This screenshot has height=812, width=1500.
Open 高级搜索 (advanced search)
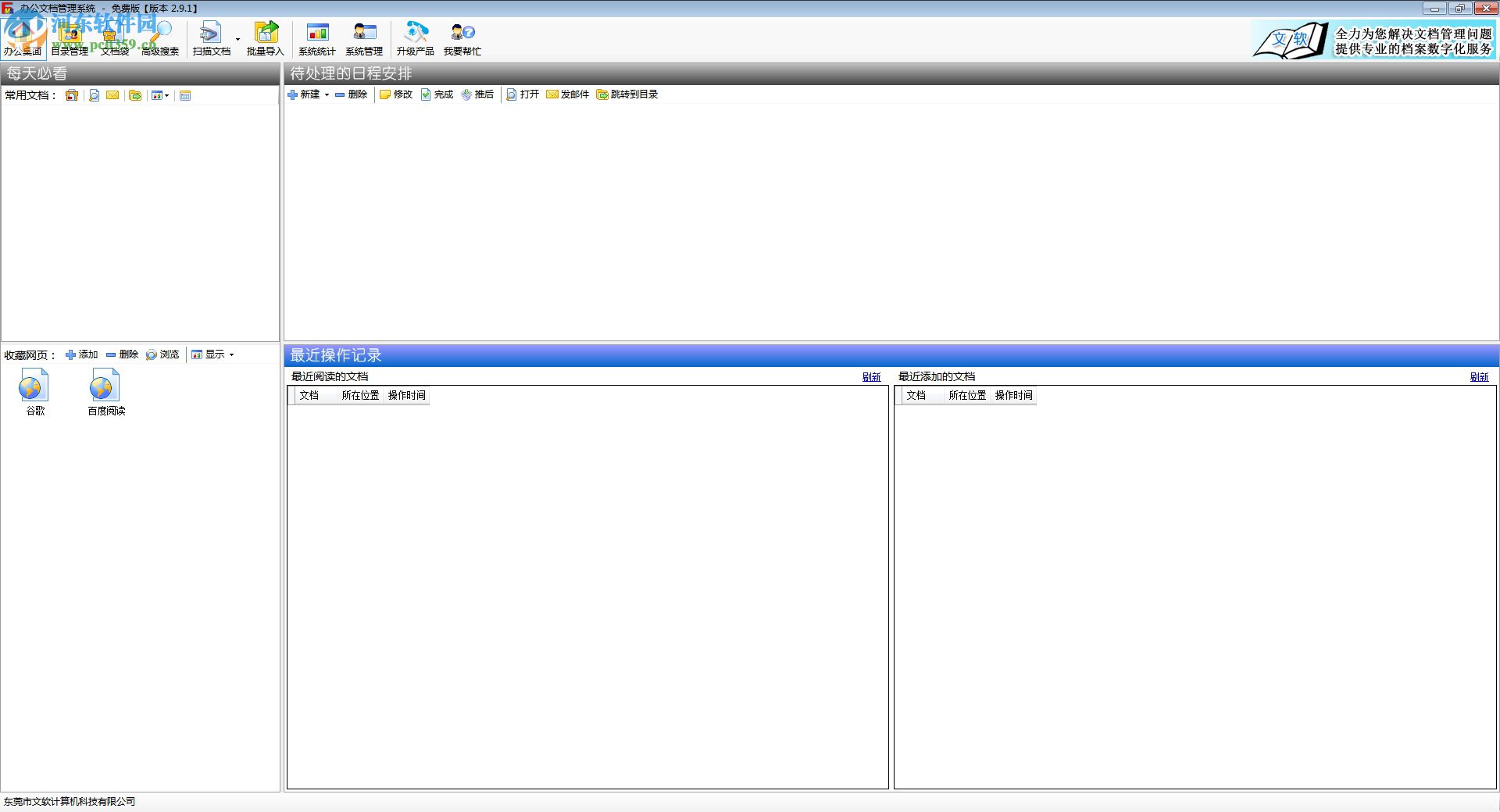tap(160, 39)
